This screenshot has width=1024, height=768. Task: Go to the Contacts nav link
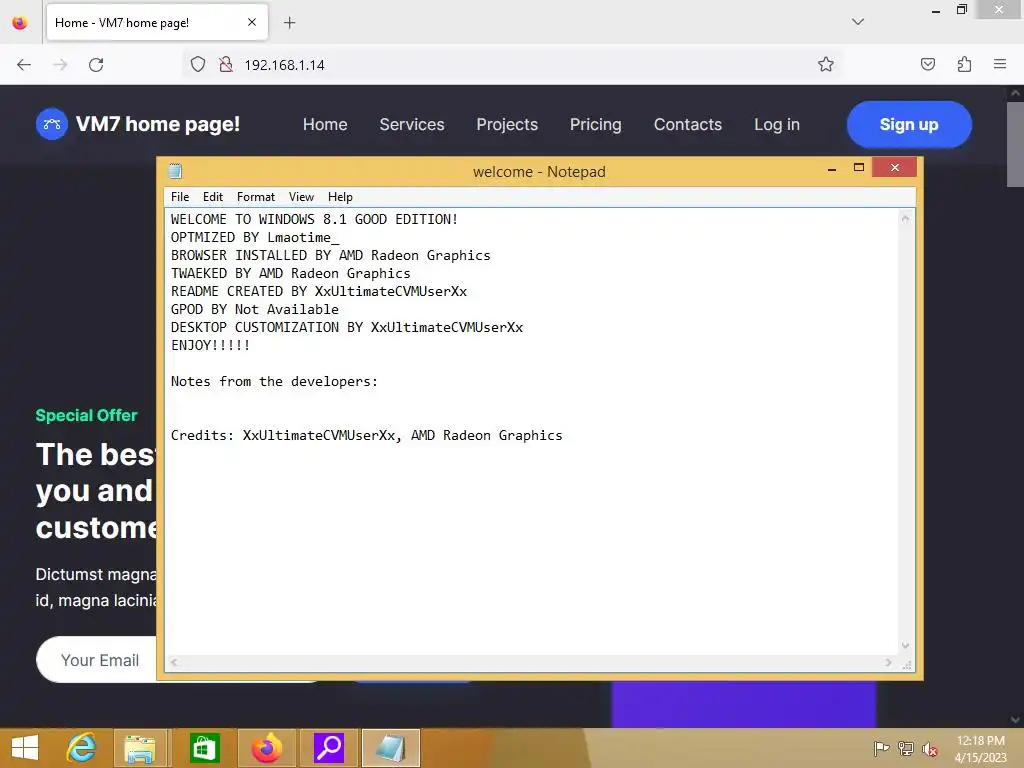pos(688,124)
